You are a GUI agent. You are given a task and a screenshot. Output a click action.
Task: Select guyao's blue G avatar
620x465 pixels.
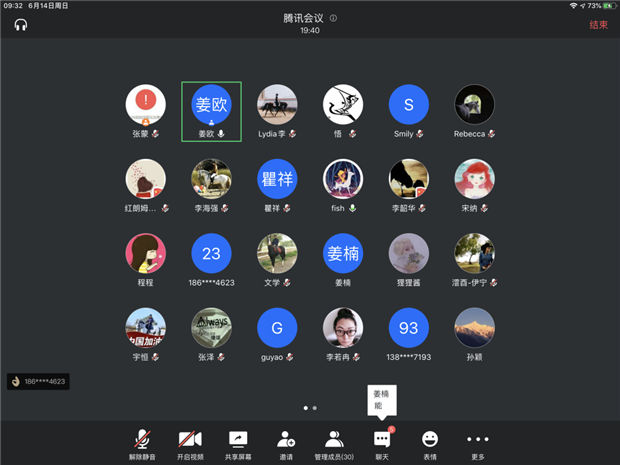point(277,327)
